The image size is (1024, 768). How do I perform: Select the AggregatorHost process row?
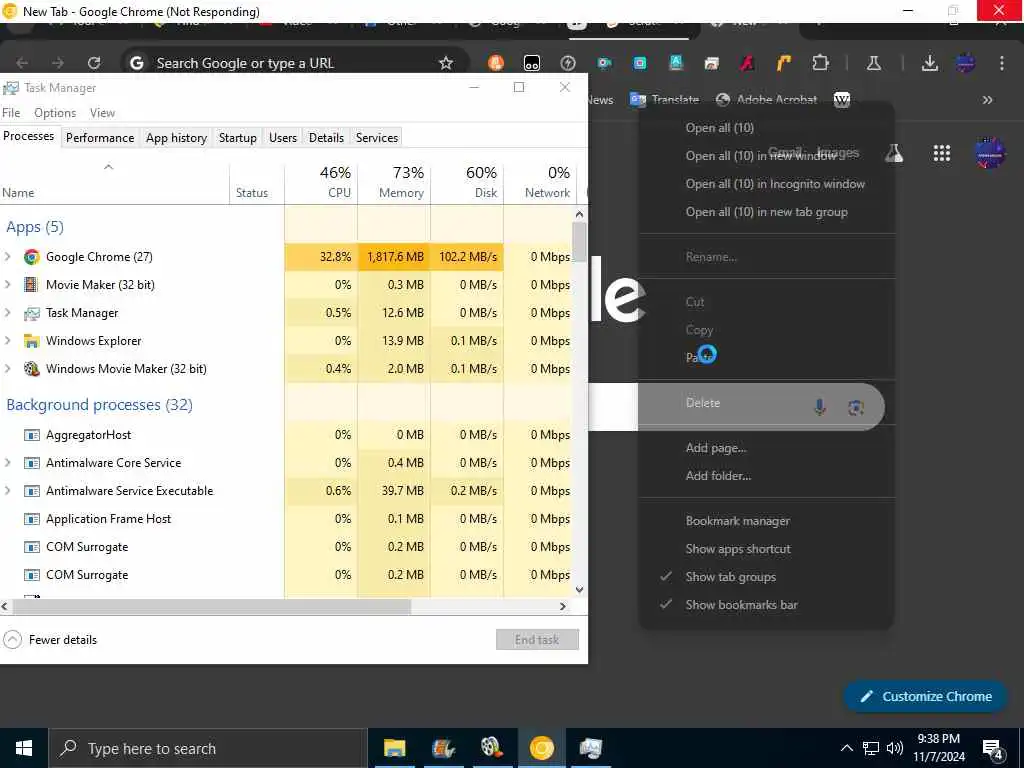[286, 435]
